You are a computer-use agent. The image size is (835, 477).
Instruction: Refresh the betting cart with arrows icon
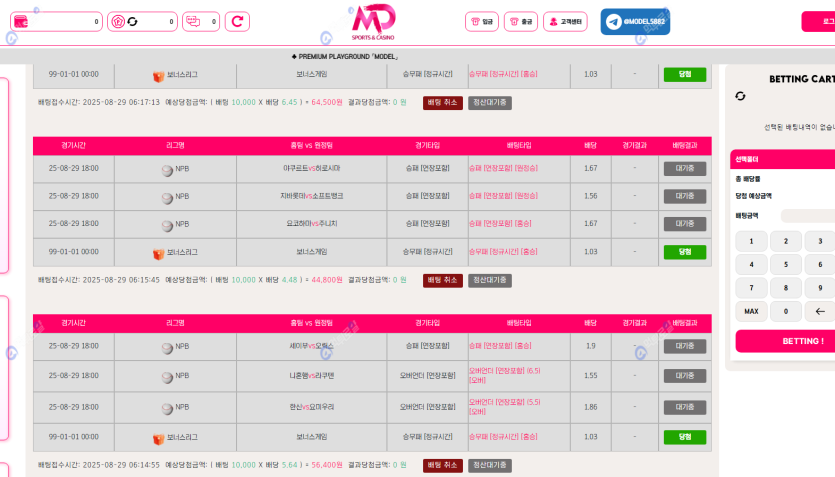pos(740,96)
